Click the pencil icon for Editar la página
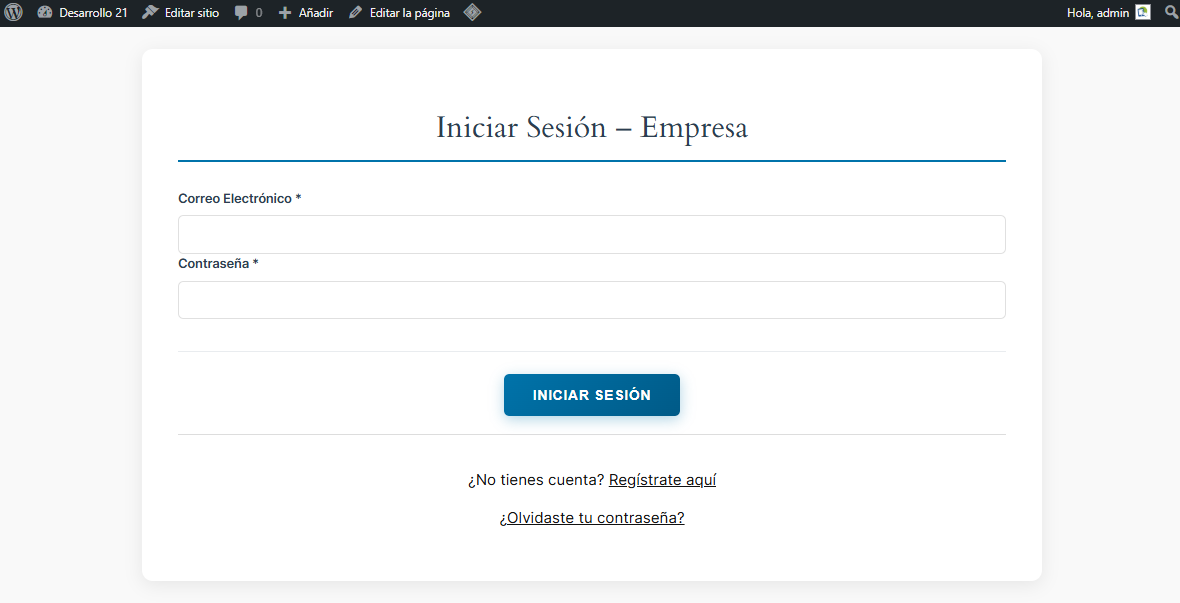1180x603 pixels. (356, 13)
